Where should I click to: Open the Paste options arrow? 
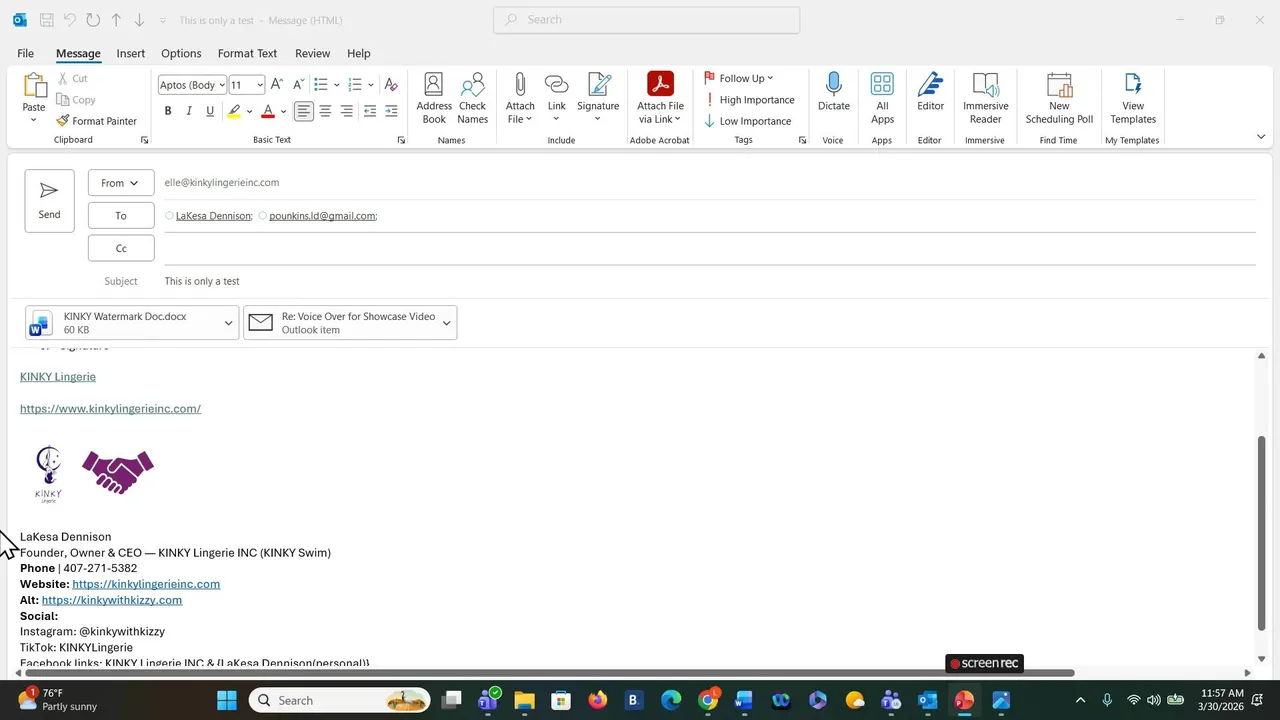[x=34, y=121]
